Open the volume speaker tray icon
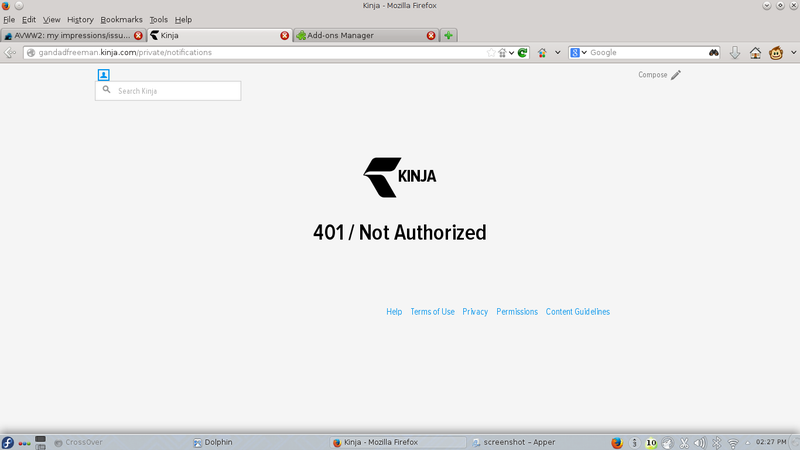This screenshot has height=450, width=800. [x=700, y=443]
